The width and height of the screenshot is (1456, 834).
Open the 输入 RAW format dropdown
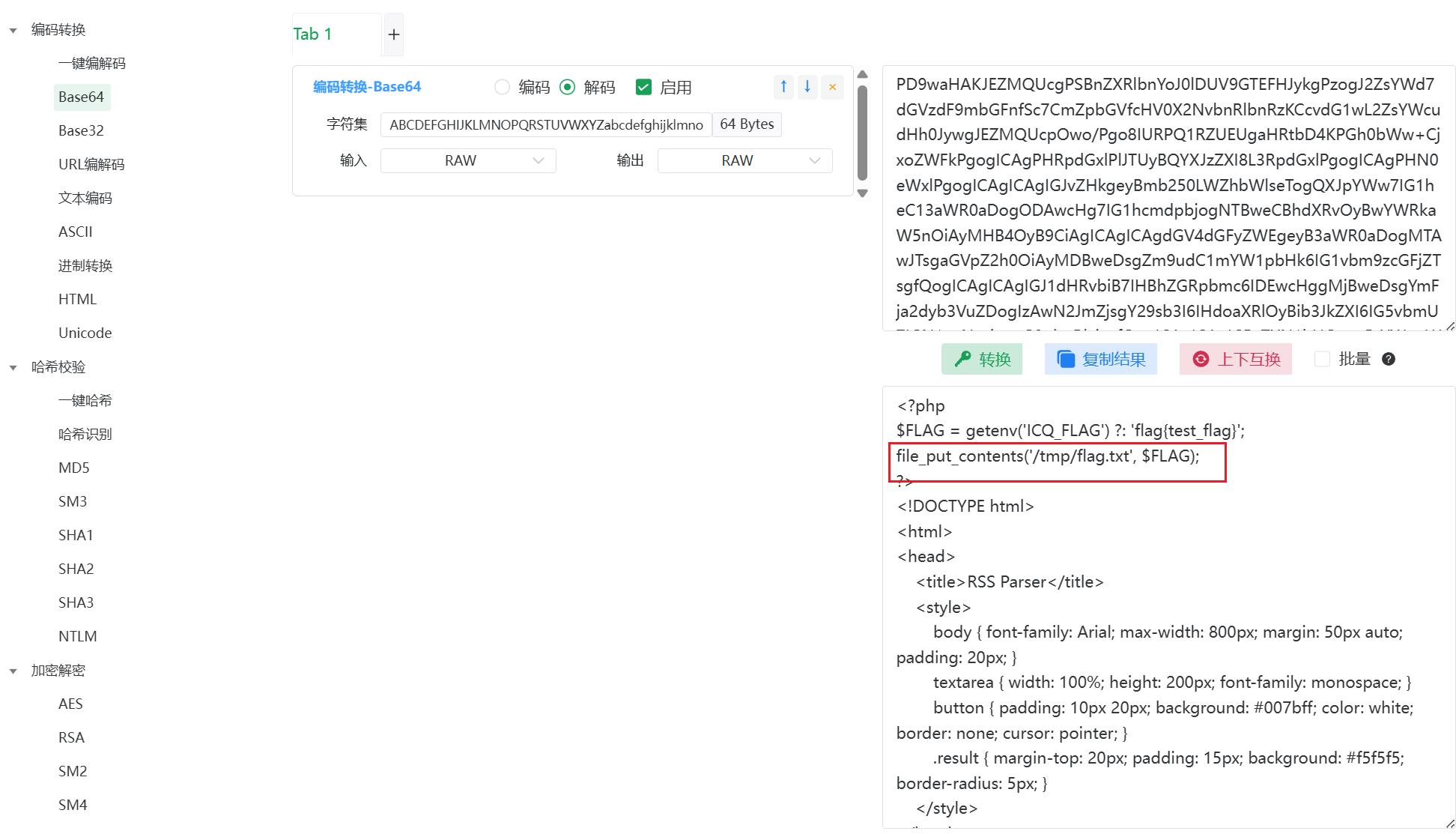[x=468, y=160]
